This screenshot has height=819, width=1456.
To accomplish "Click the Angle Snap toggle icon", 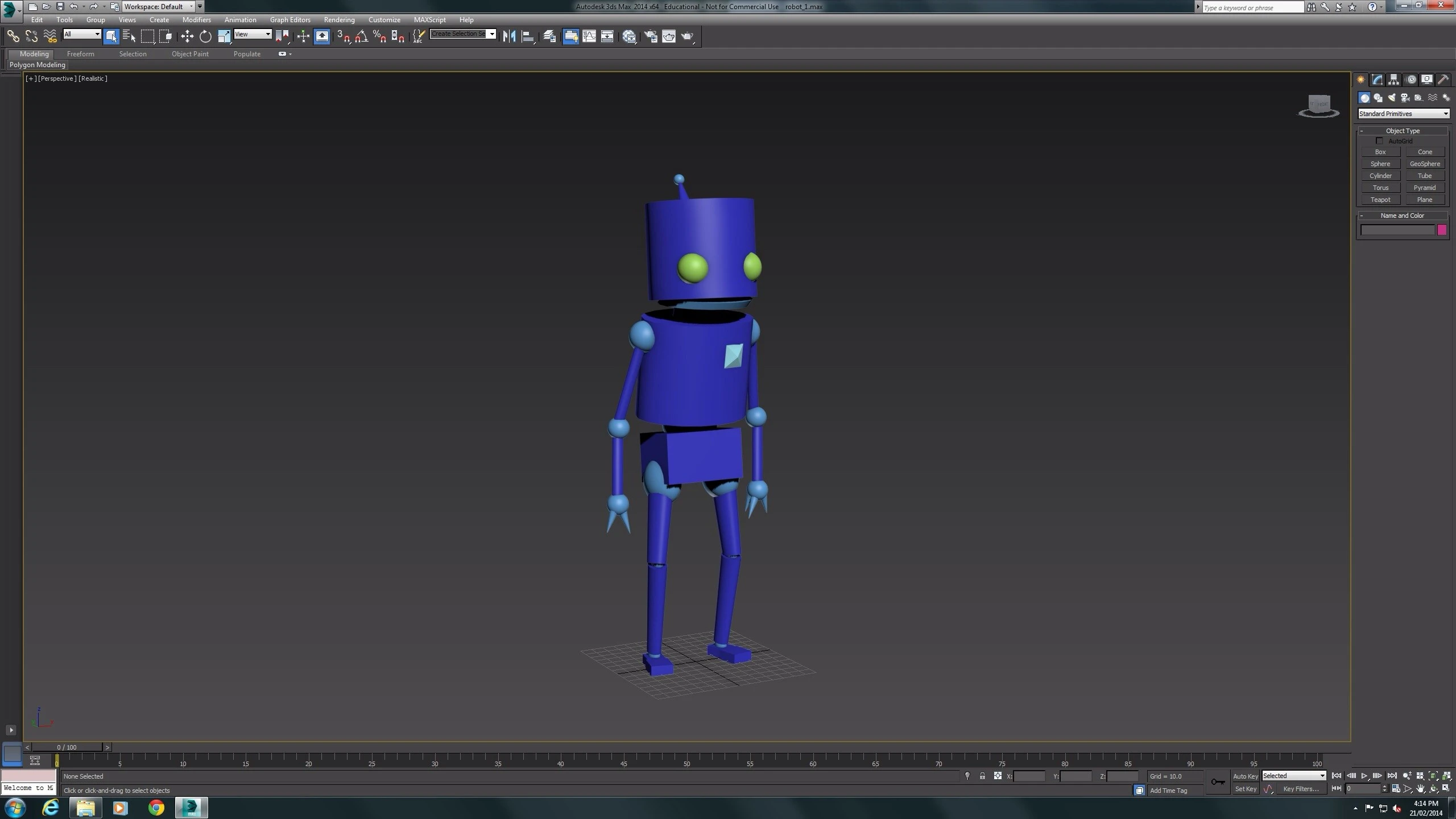I will (x=362, y=36).
